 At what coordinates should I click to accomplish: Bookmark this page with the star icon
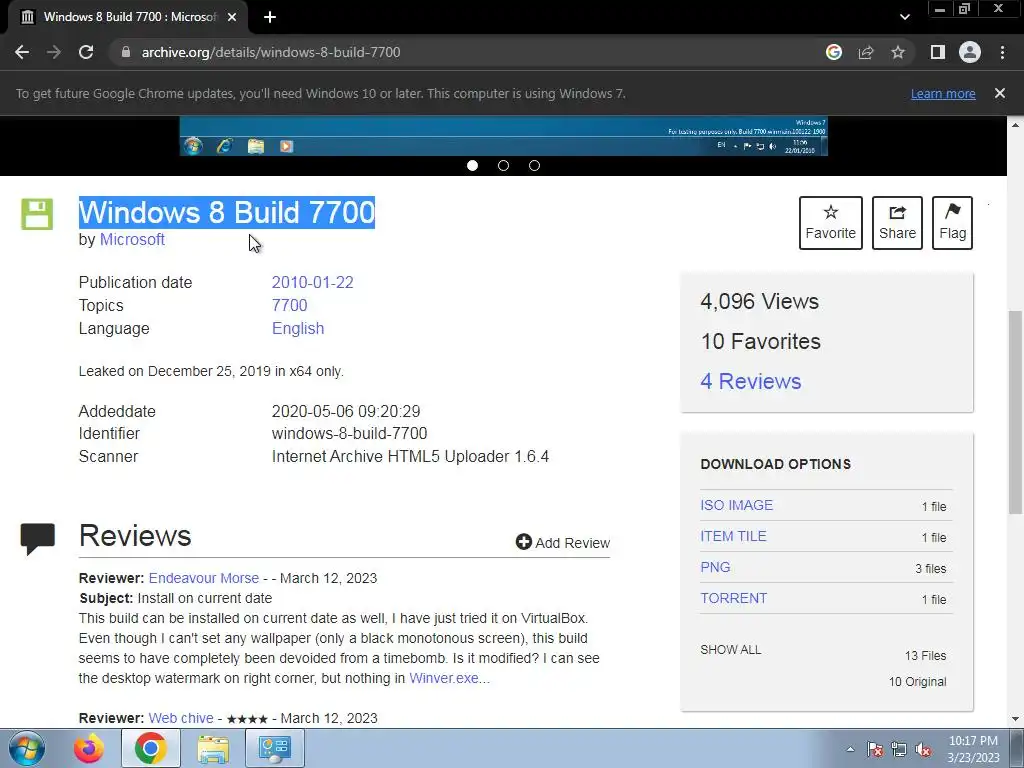tap(898, 52)
